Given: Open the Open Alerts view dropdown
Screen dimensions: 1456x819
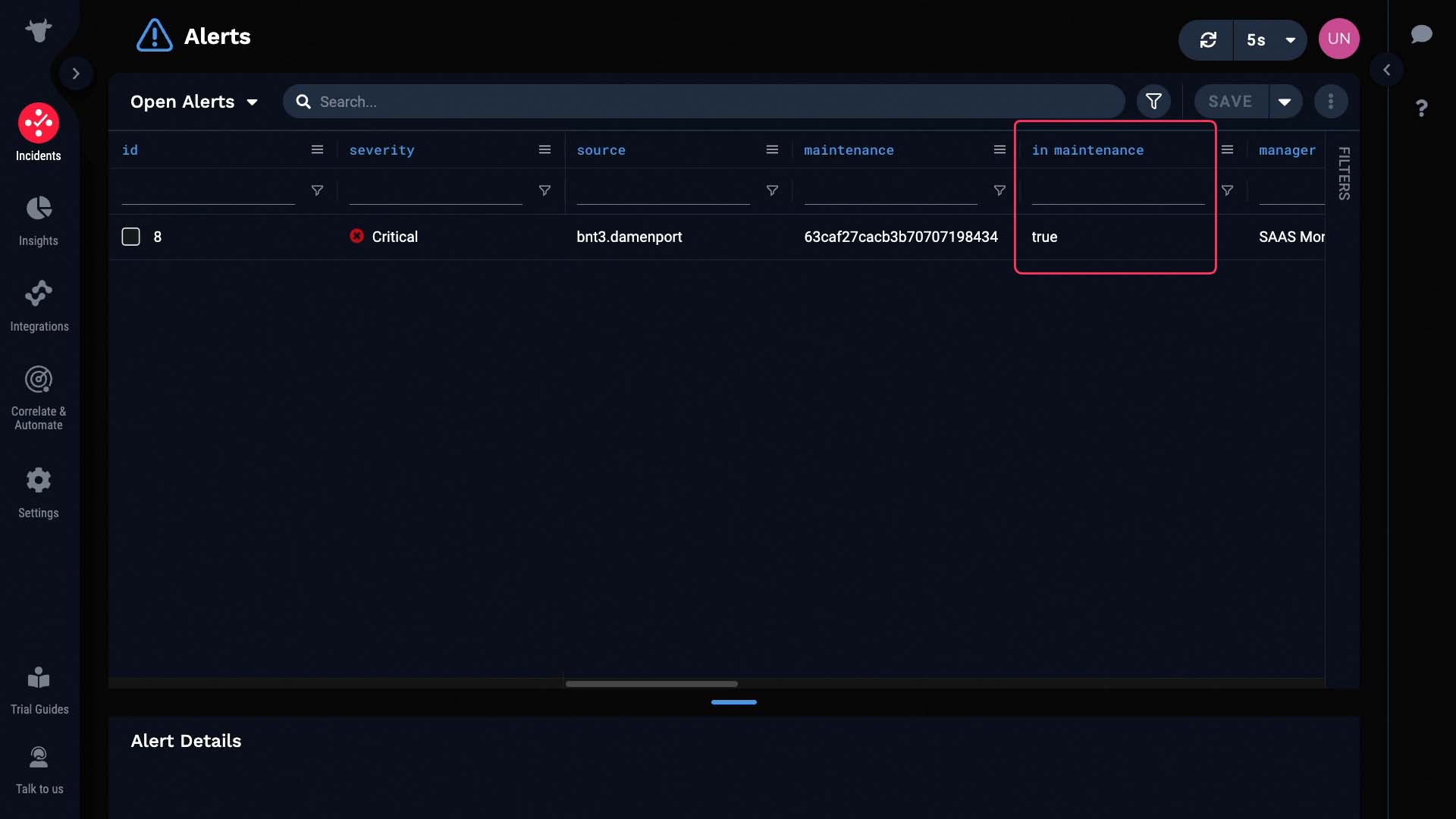Looking at the screenshot, I should [x=194, y=102].
